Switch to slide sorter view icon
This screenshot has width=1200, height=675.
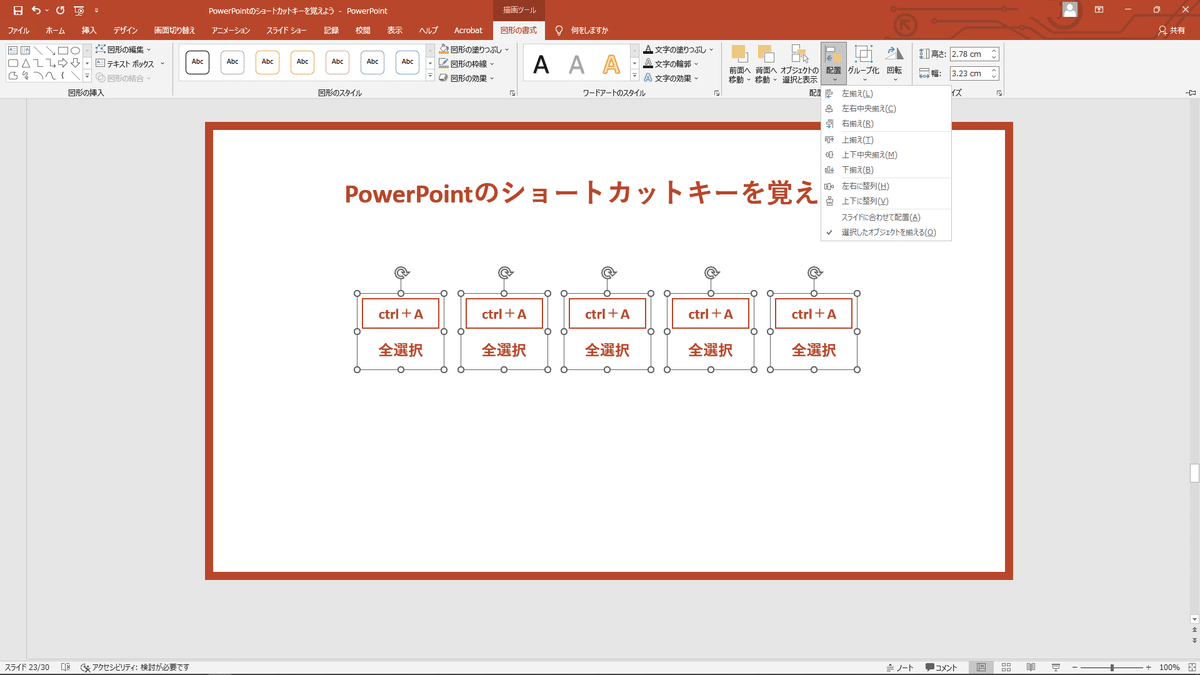[1007, 667]
